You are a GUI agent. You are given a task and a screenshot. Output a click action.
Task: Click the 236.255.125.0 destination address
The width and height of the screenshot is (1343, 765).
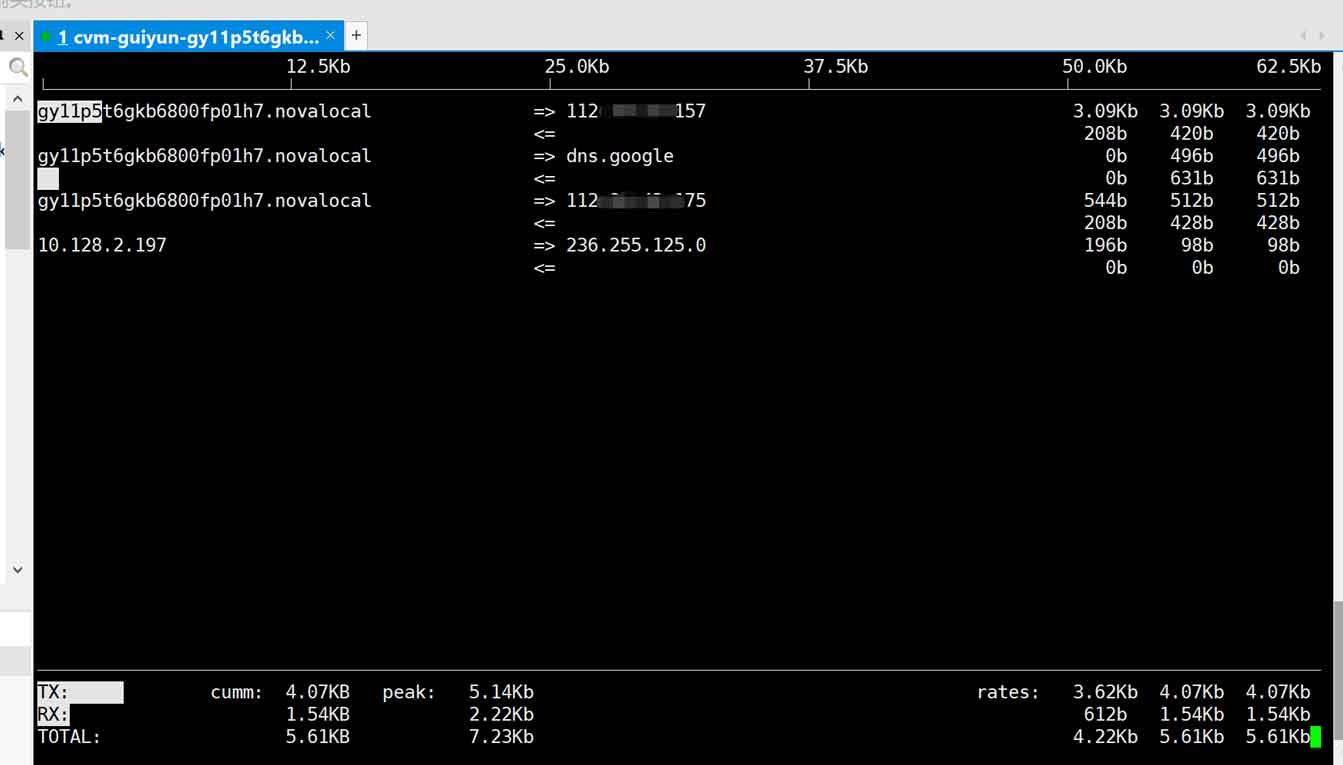tap(635, 245)
